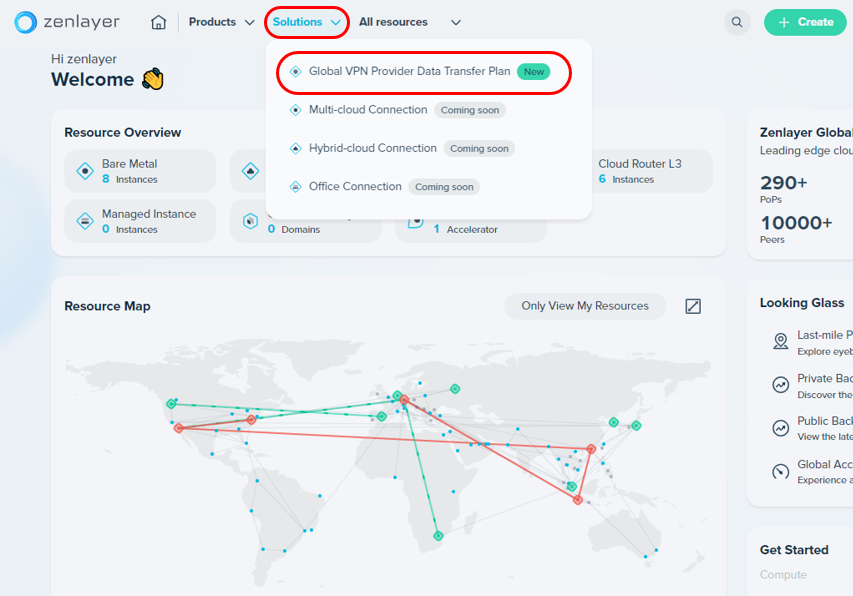Click the Accelerator card icon
853x596 pixels.
416,222
